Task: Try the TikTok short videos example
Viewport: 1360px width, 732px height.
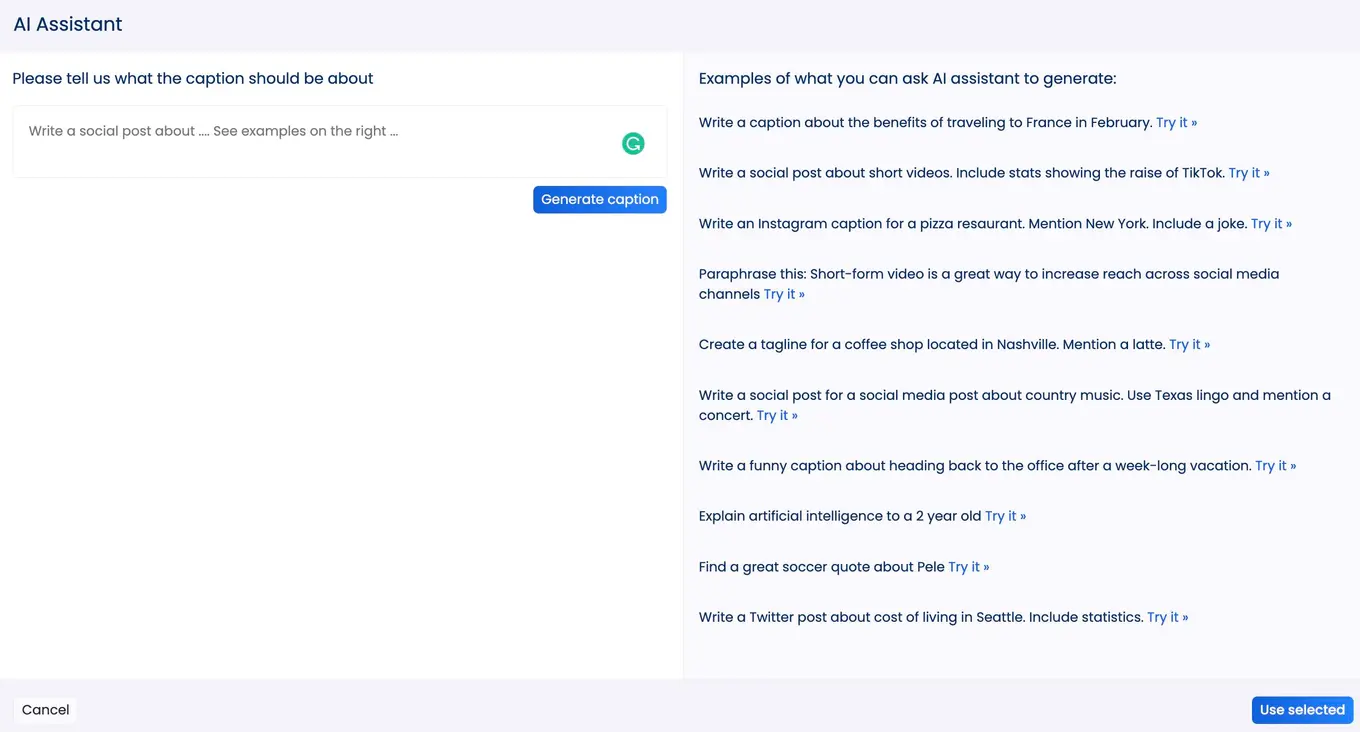Action: (x=1249, y=172)
